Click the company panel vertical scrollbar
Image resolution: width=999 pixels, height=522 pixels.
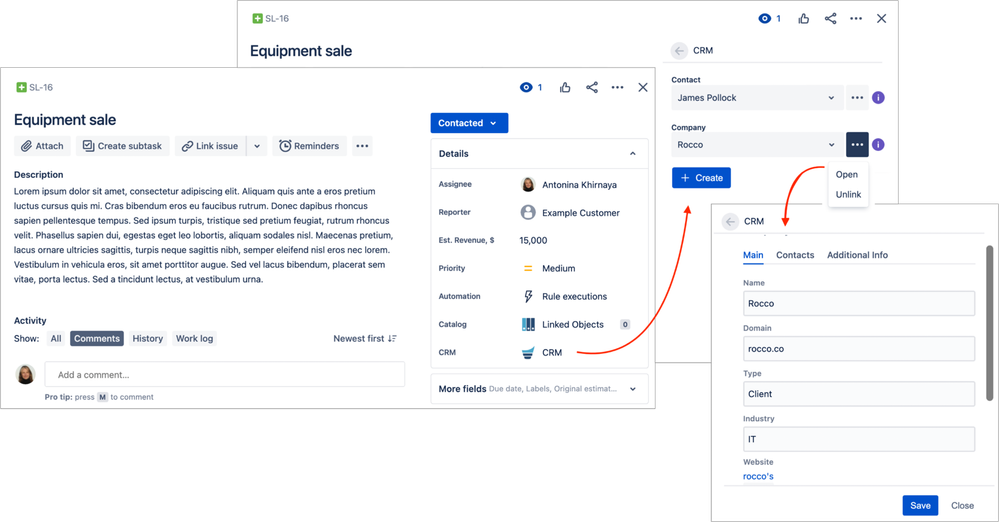click(x=989, y=323)
